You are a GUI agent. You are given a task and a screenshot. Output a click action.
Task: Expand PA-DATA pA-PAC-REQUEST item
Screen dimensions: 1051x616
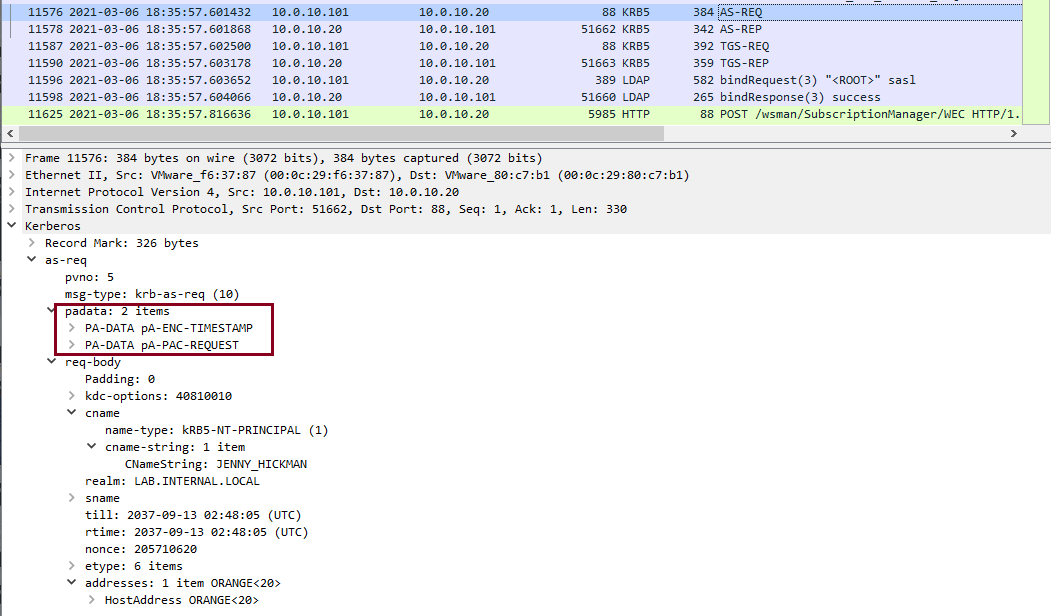coord(72,345)
